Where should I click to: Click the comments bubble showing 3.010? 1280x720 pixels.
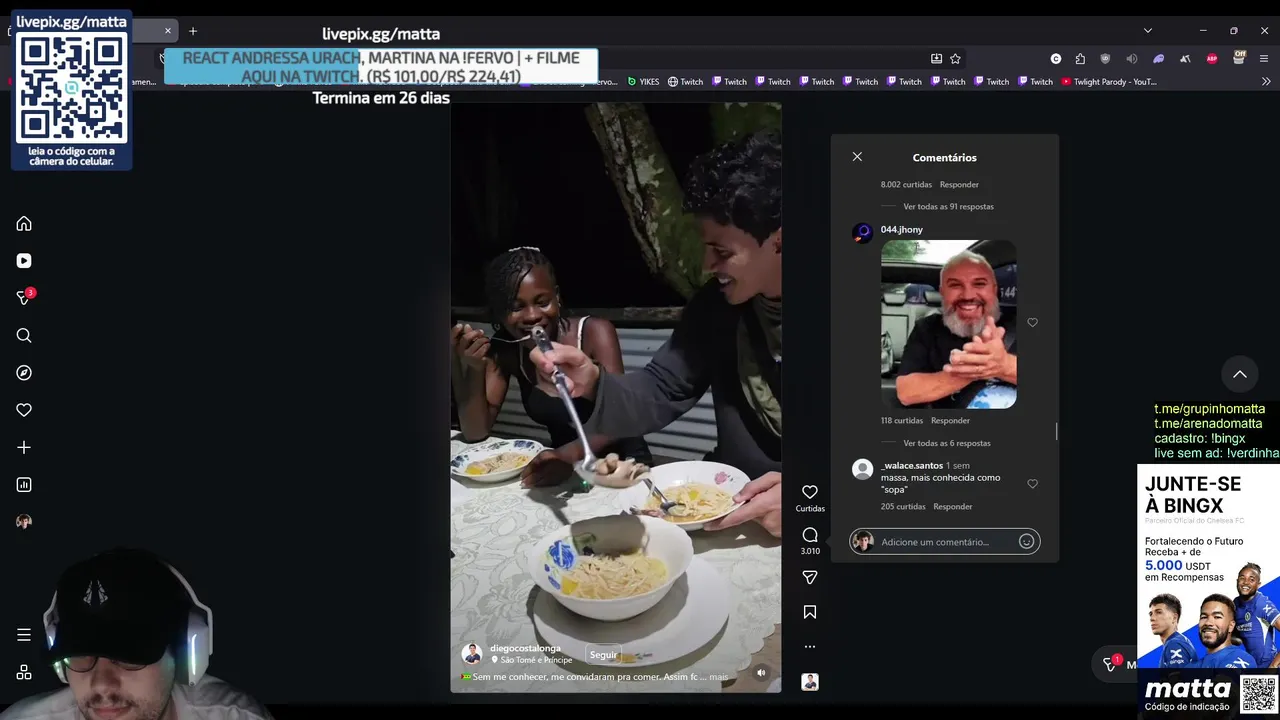810,535
